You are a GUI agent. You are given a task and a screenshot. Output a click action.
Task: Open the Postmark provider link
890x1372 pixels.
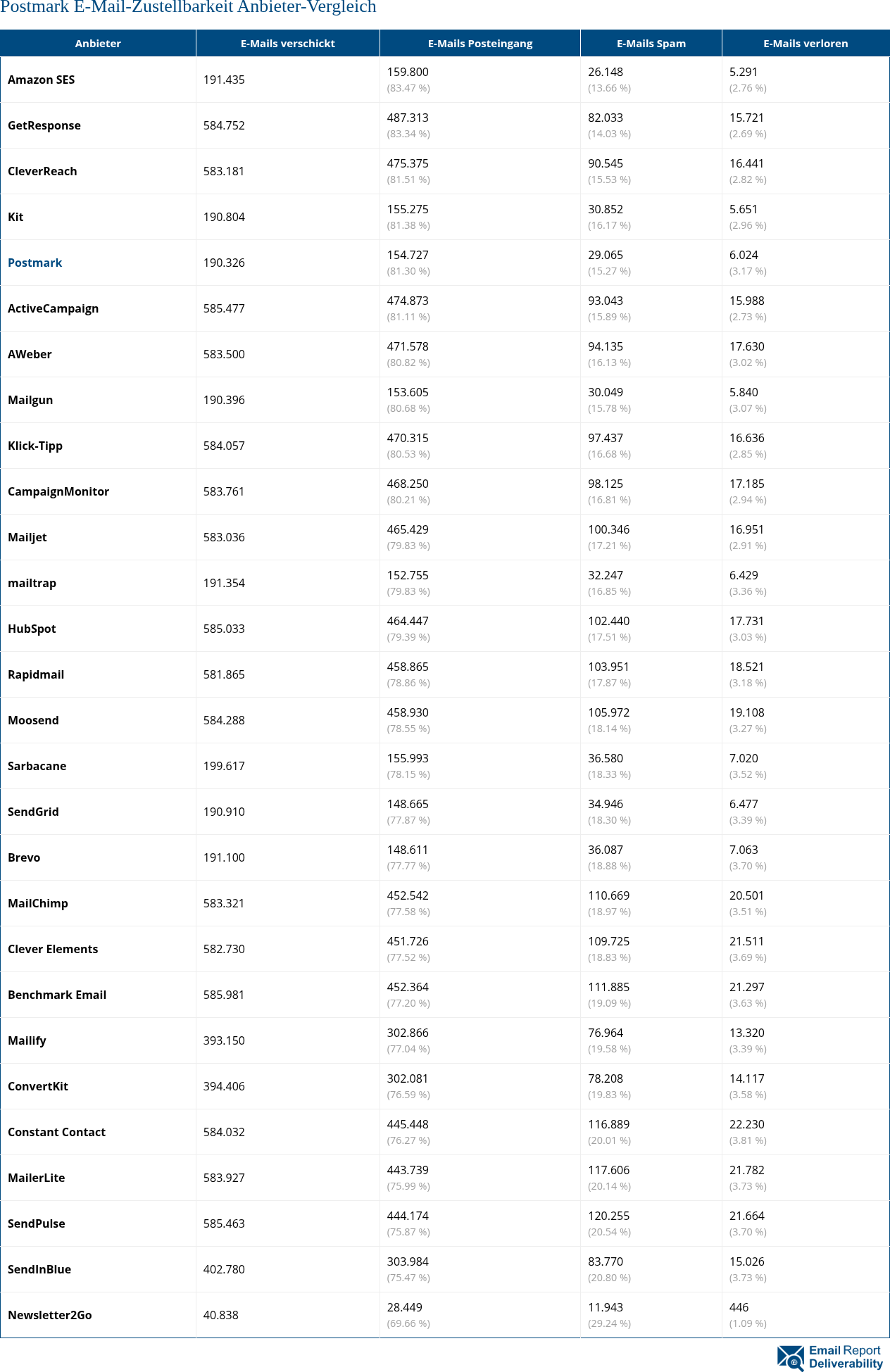[35, 263]
